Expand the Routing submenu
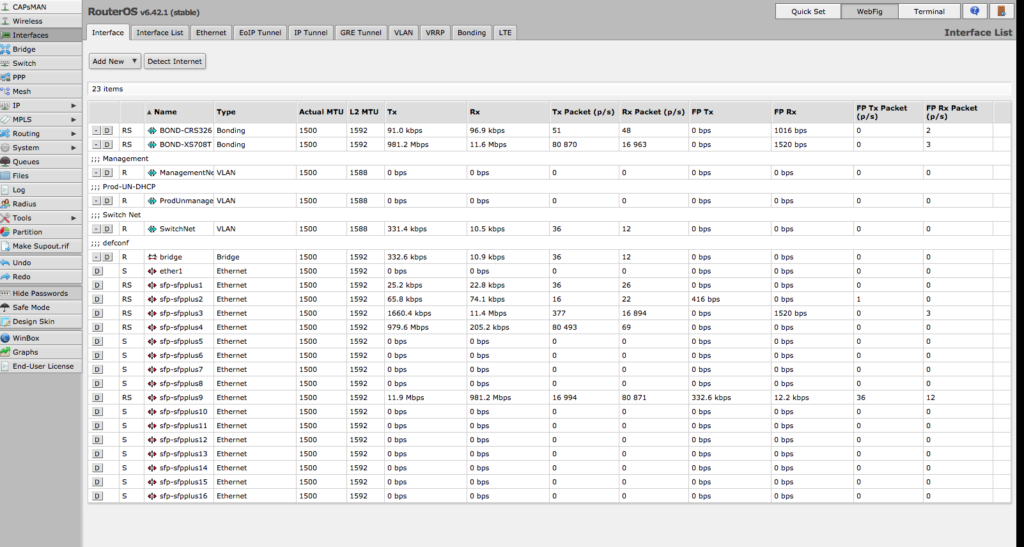 (40, 133)
